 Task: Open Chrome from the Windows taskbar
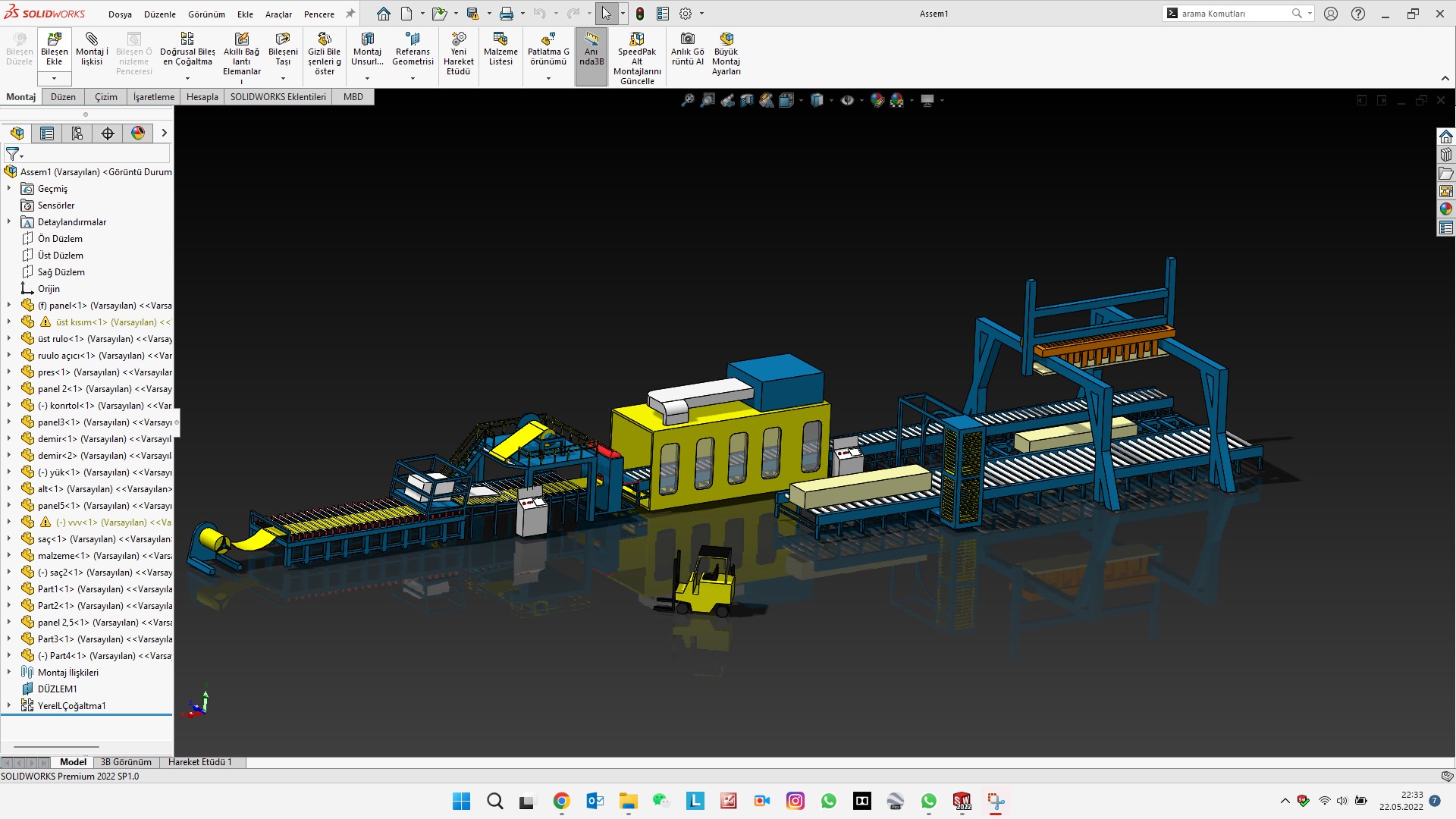[561, 801]
